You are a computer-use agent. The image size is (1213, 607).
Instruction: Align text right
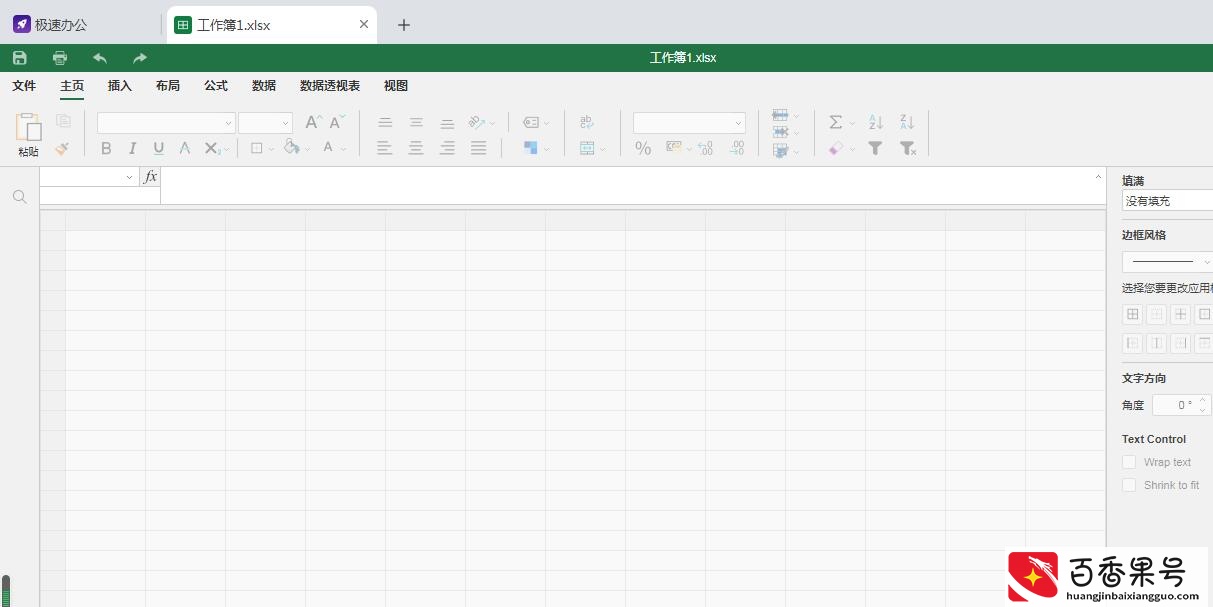tap(447, 148)
